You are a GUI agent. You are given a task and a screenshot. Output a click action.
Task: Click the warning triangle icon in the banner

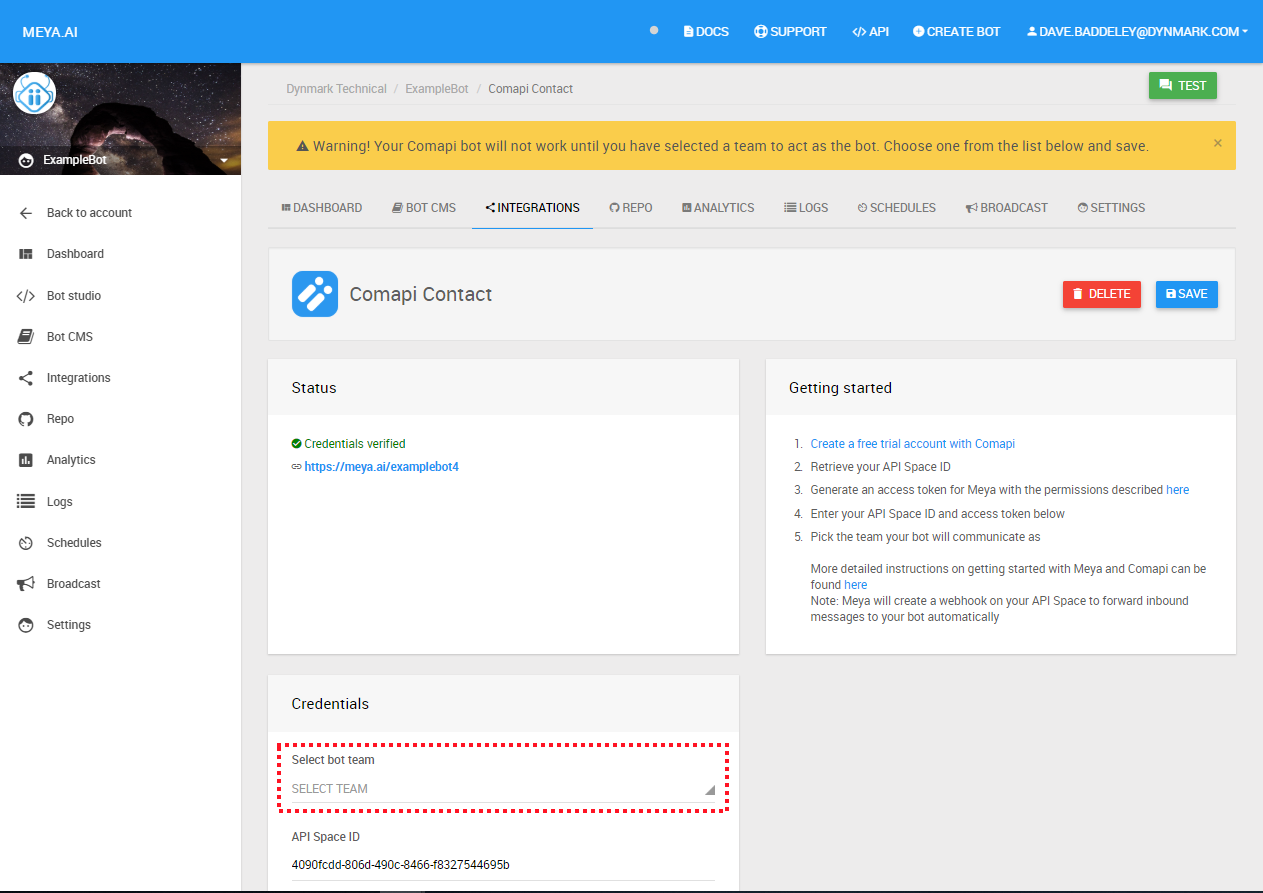tap(303, 146)
